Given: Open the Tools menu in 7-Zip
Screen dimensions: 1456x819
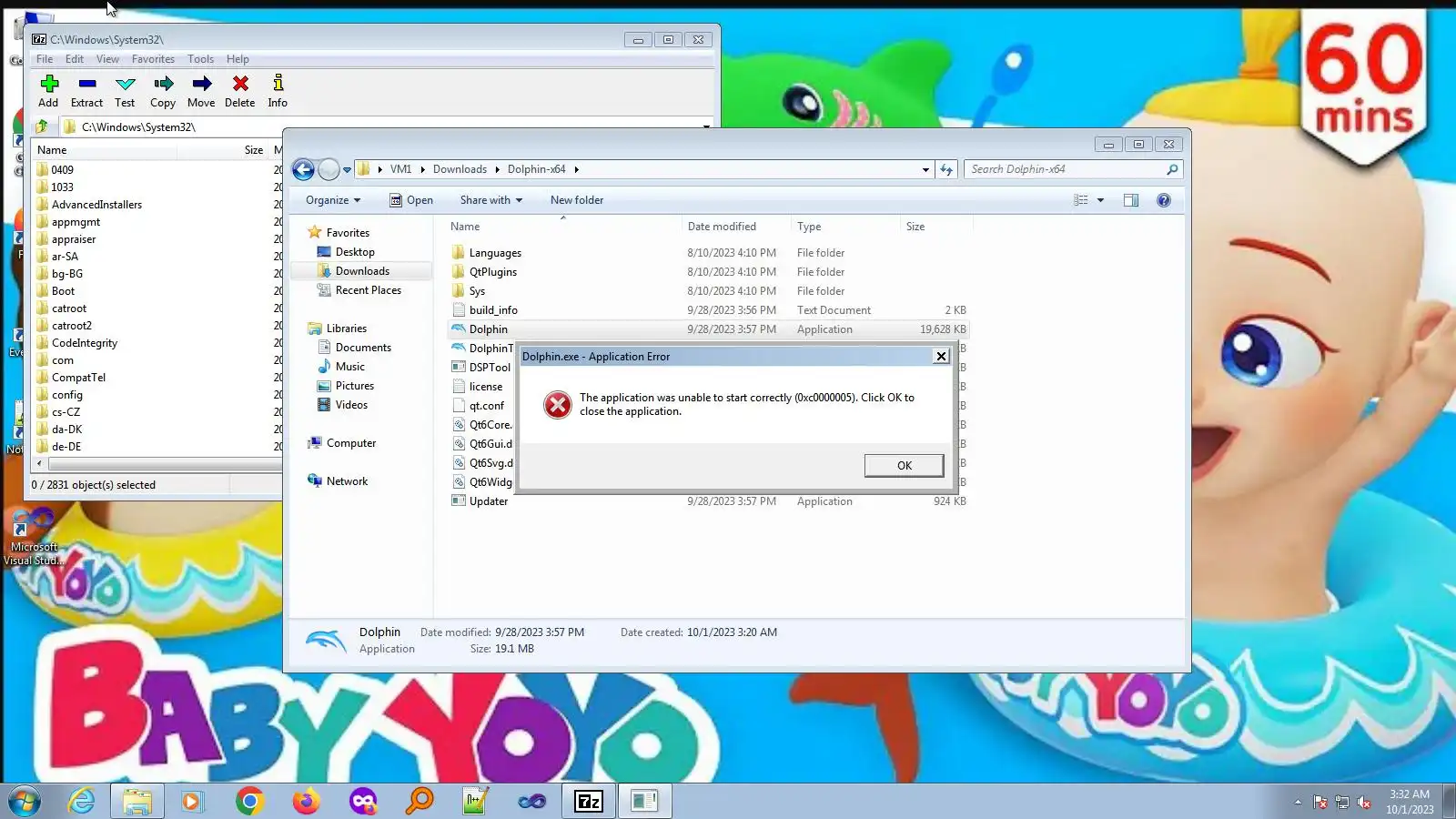Looking at the screenshot, I should pos(200,59).
